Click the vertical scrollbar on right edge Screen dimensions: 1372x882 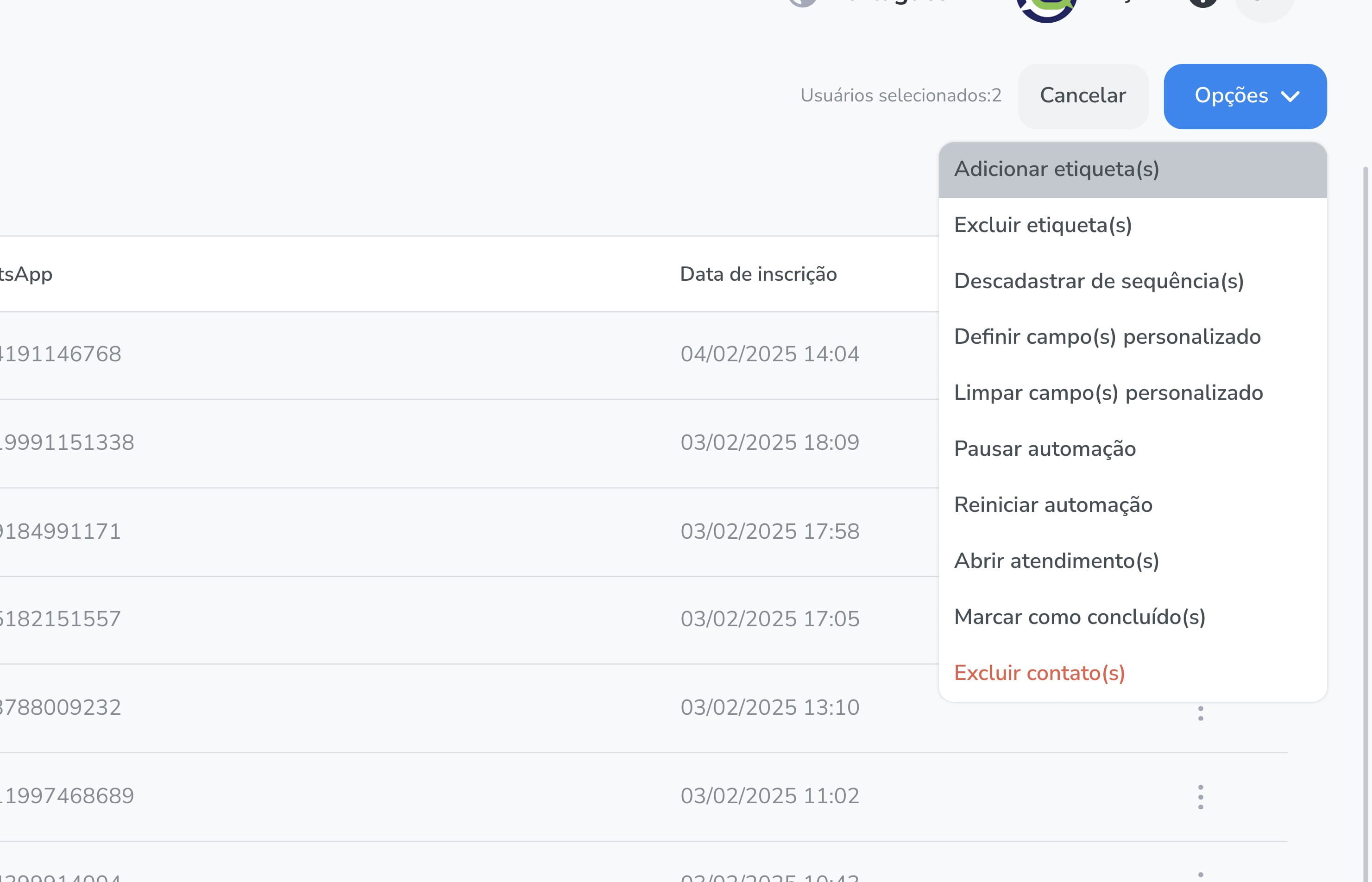click(x=1366, y=524)
